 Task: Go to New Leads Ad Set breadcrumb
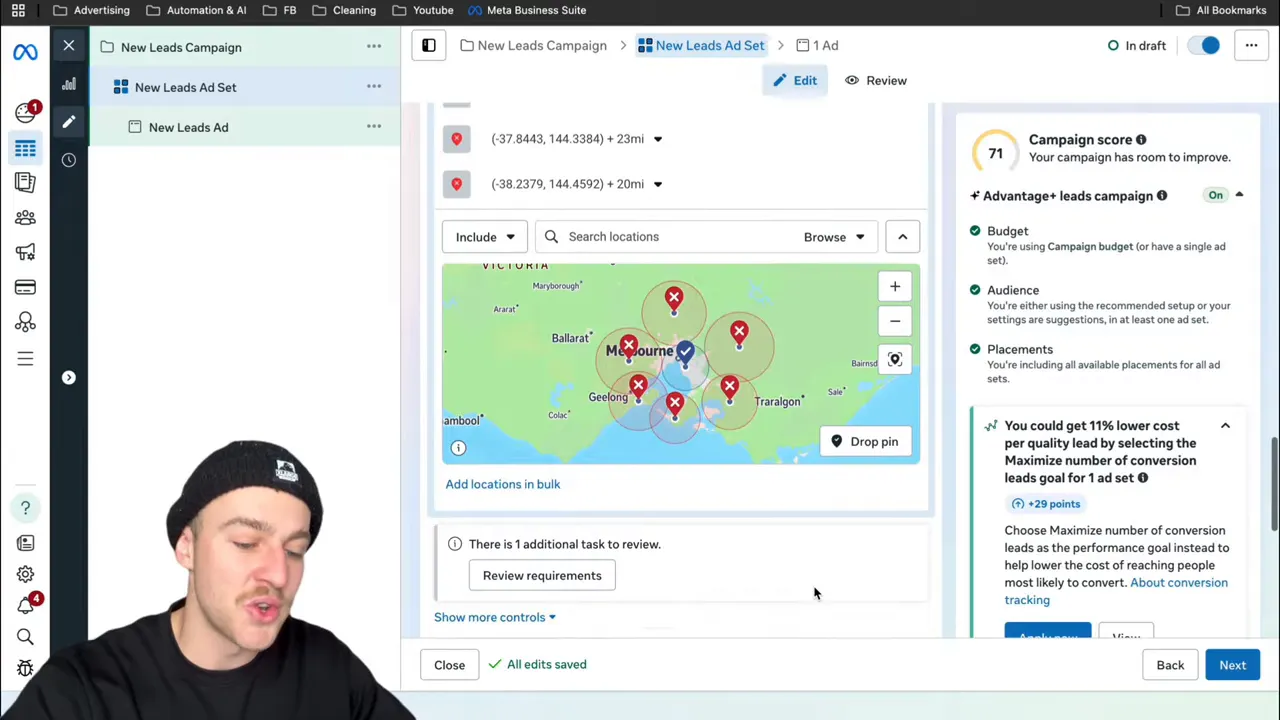(701, 45)
